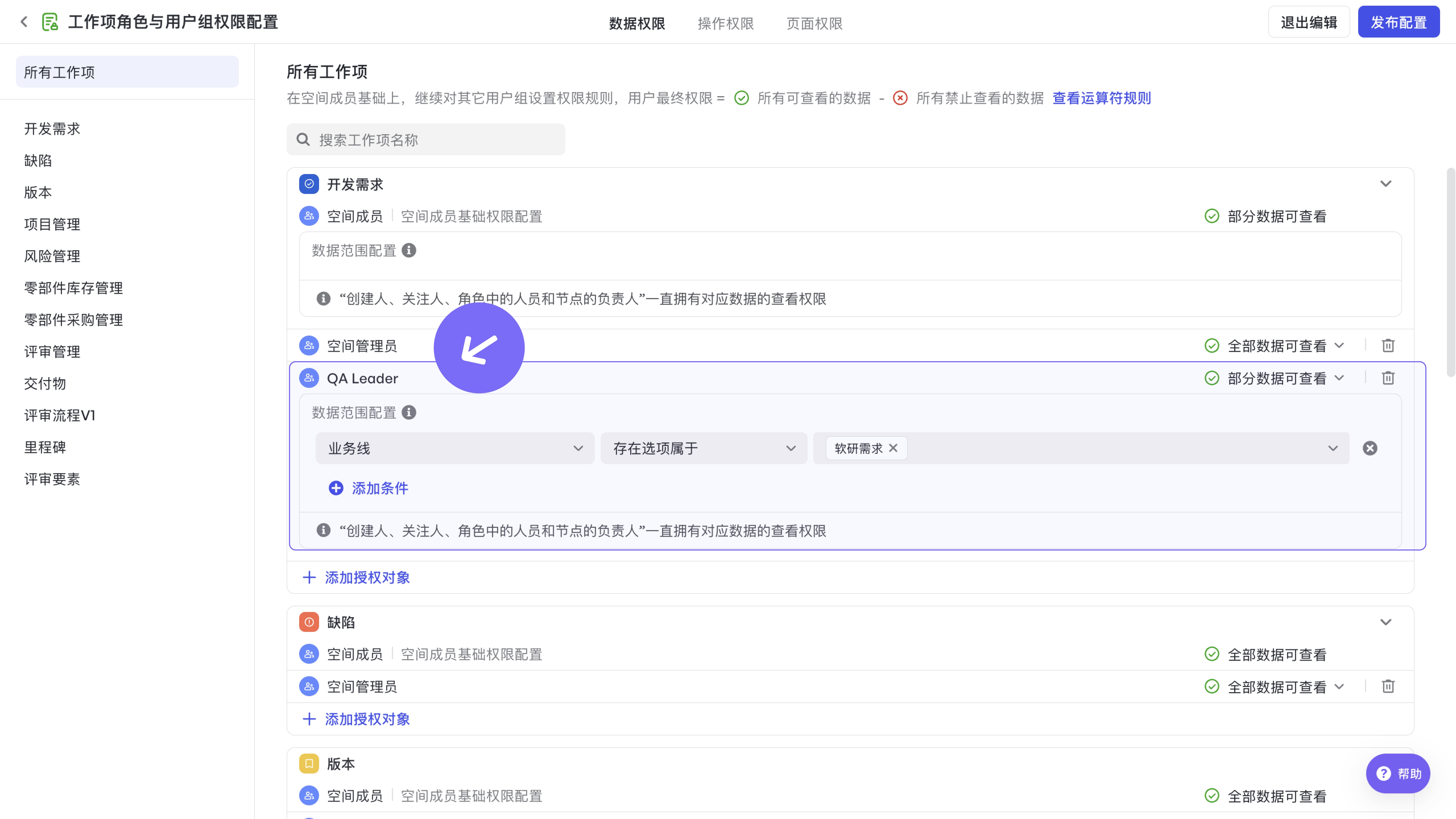Select 缺陷 in sidebar
Viewport: 1456px width, 819px height.
click(x=38, y=160)
